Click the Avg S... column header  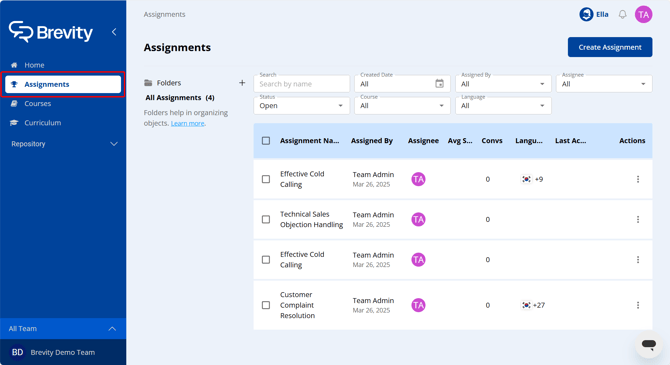coord(460,141)
